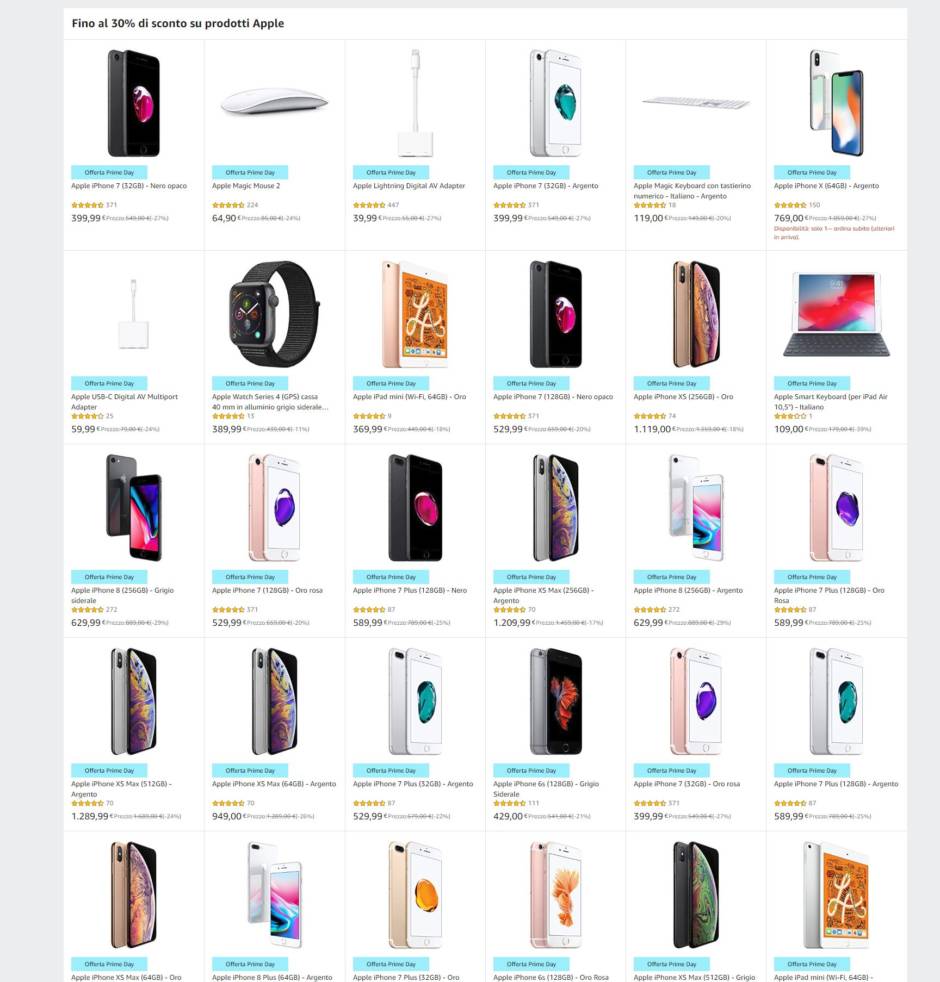Click the Apple iPhone 7 Plus (128GB) Nero title
This screenshot has height=982, width=940.
click(x=410, y=591)
